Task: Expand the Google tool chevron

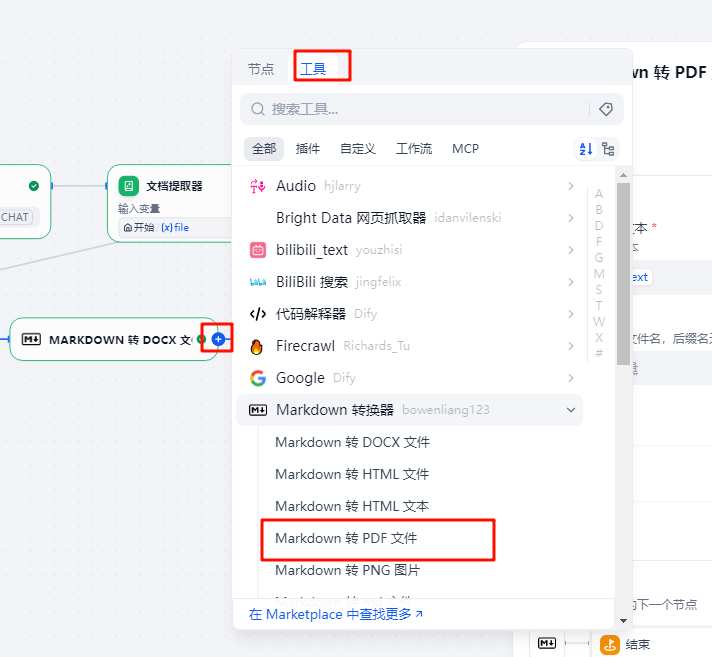Action: [571, 378]
